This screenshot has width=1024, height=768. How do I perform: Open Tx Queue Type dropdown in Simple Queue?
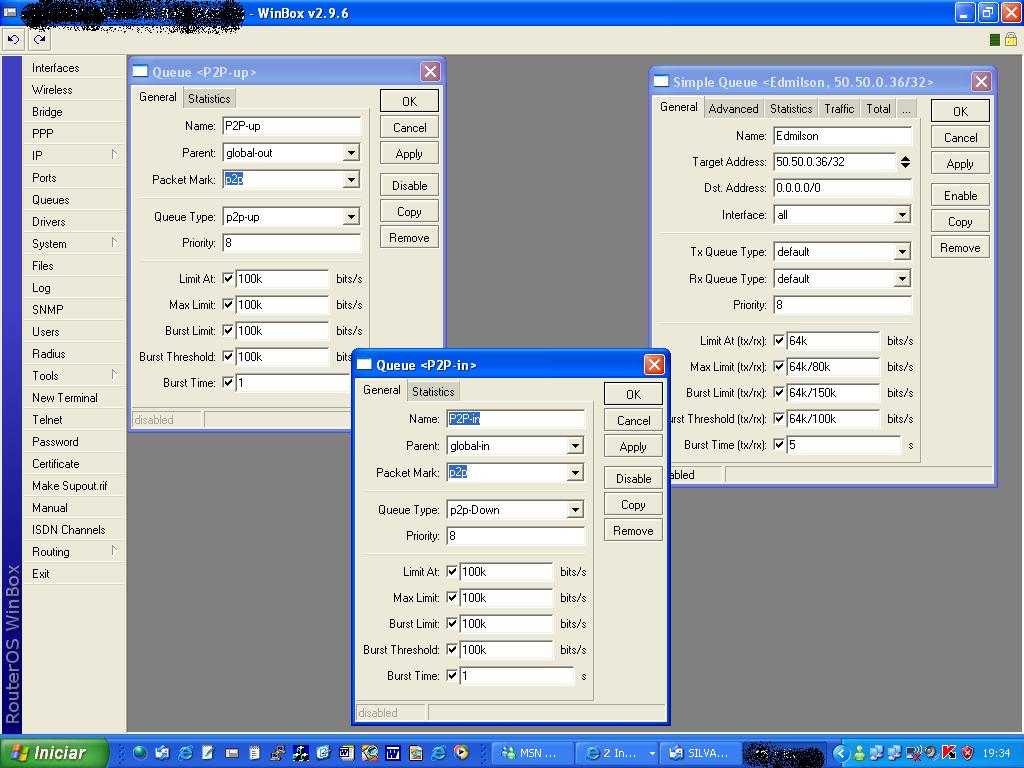(x=902, y=252)
